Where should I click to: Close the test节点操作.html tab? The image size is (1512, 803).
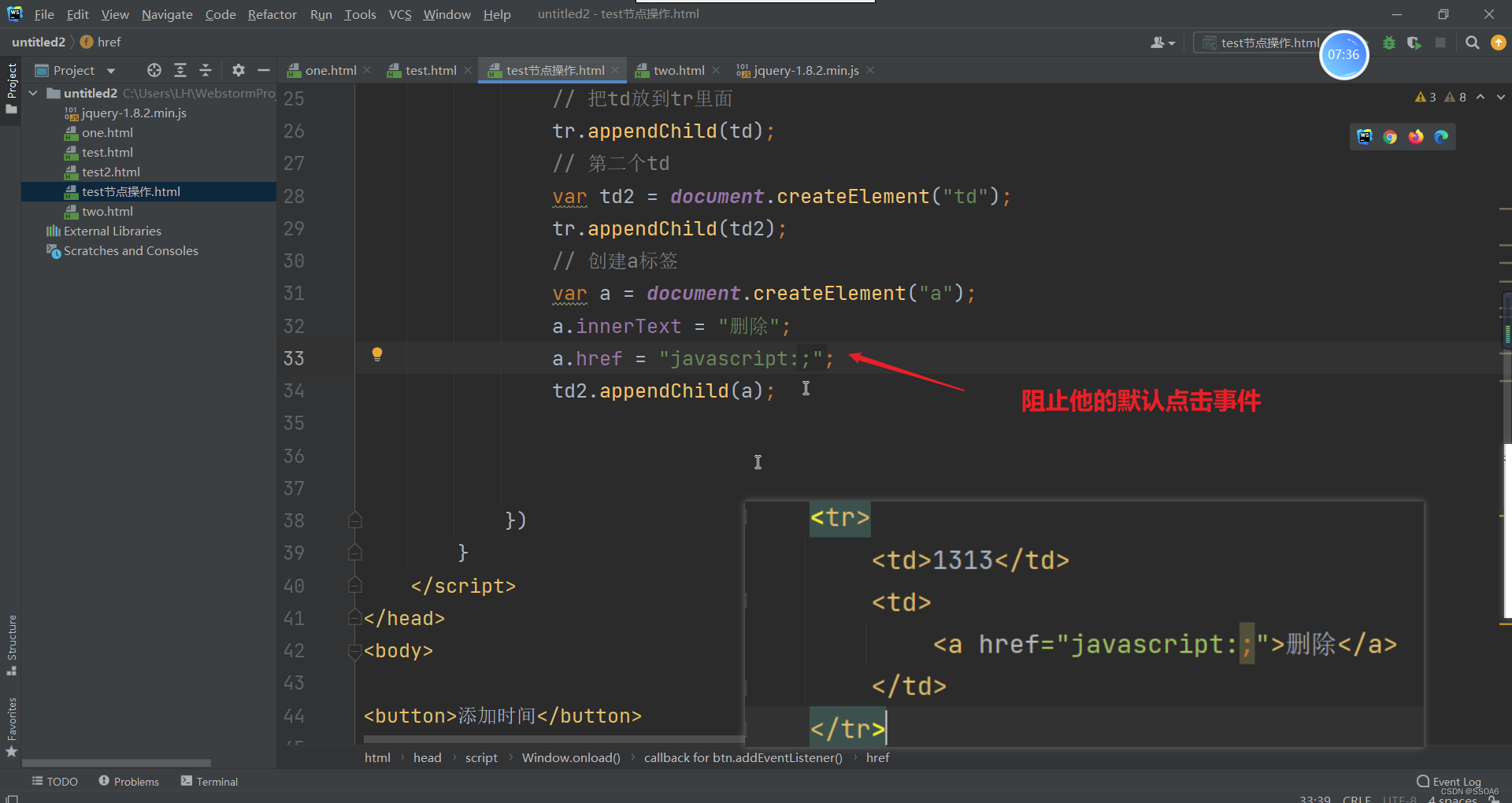(615, 70)
